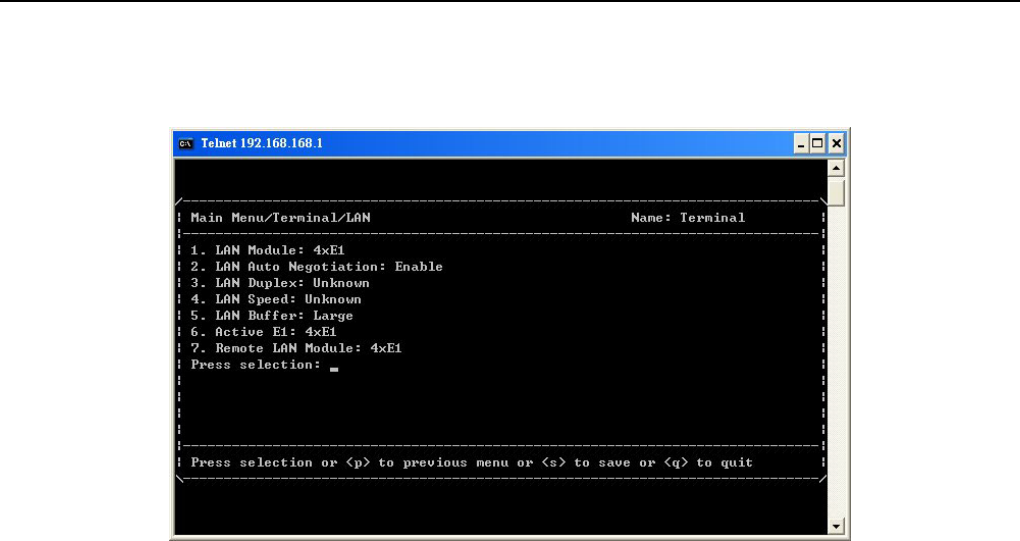Click the Press selection input cursor
This screenshot has height=541, width=1020.
[334, 367]
